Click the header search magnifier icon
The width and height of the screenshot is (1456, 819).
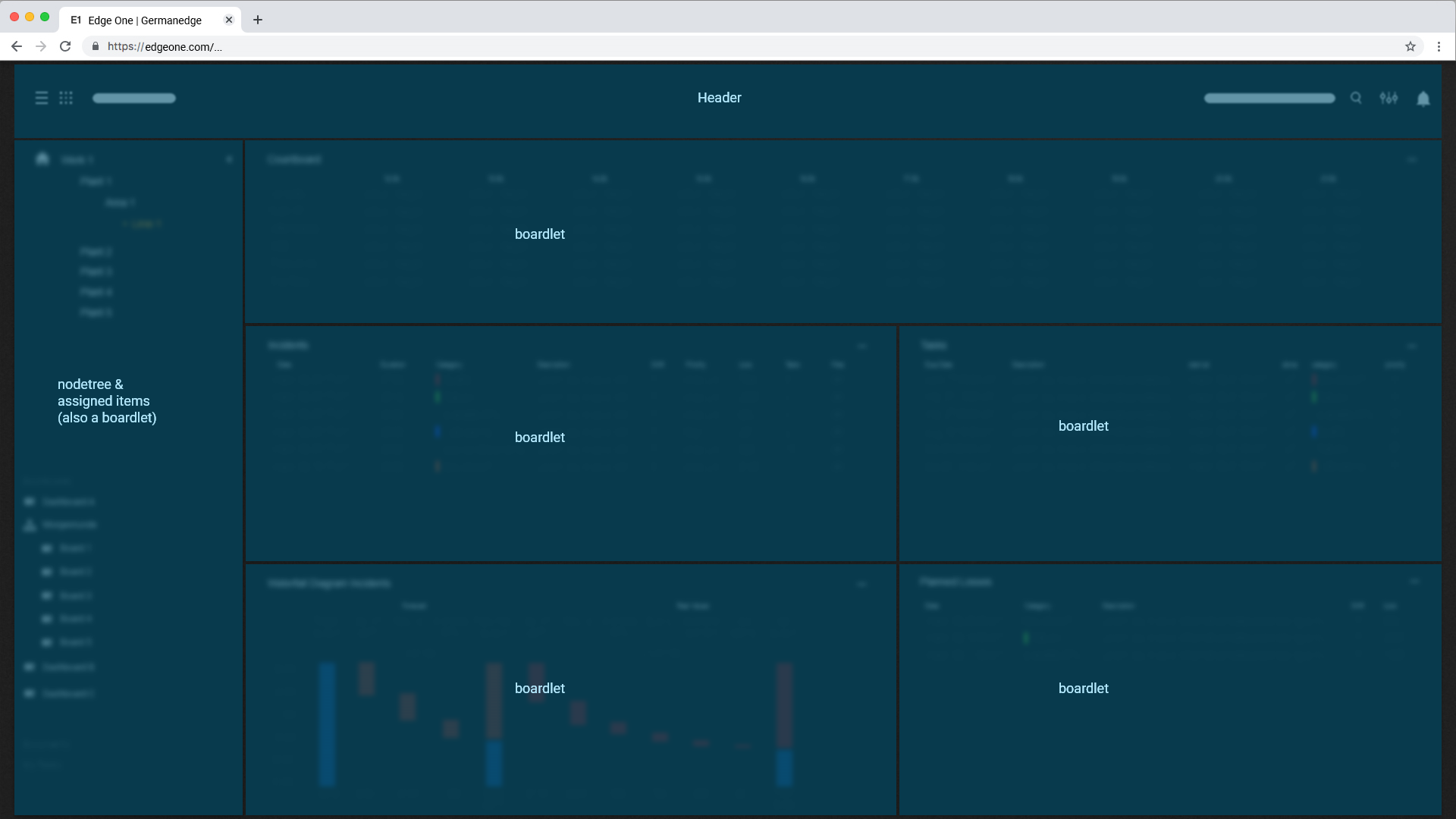[x=1356, y=98]
